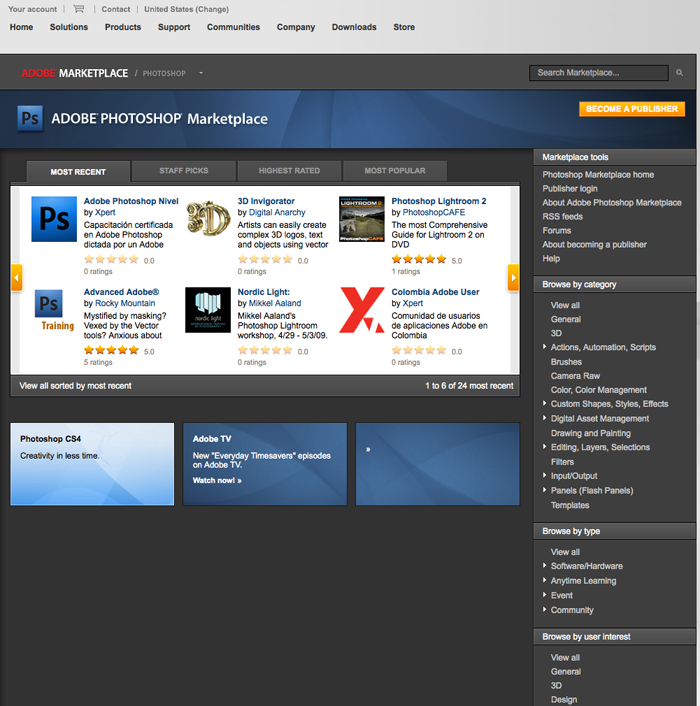Open Communities menu
Image resolution: width=700 pixels, height=706 pixels.
[x=234, y=27]
